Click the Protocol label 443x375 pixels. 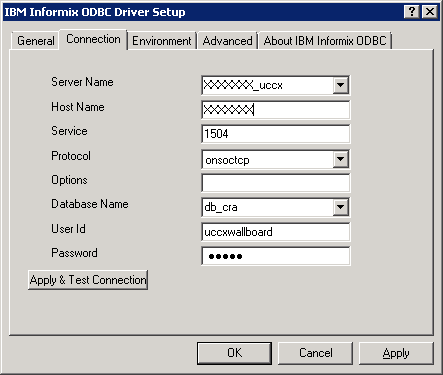coord(71,156)
